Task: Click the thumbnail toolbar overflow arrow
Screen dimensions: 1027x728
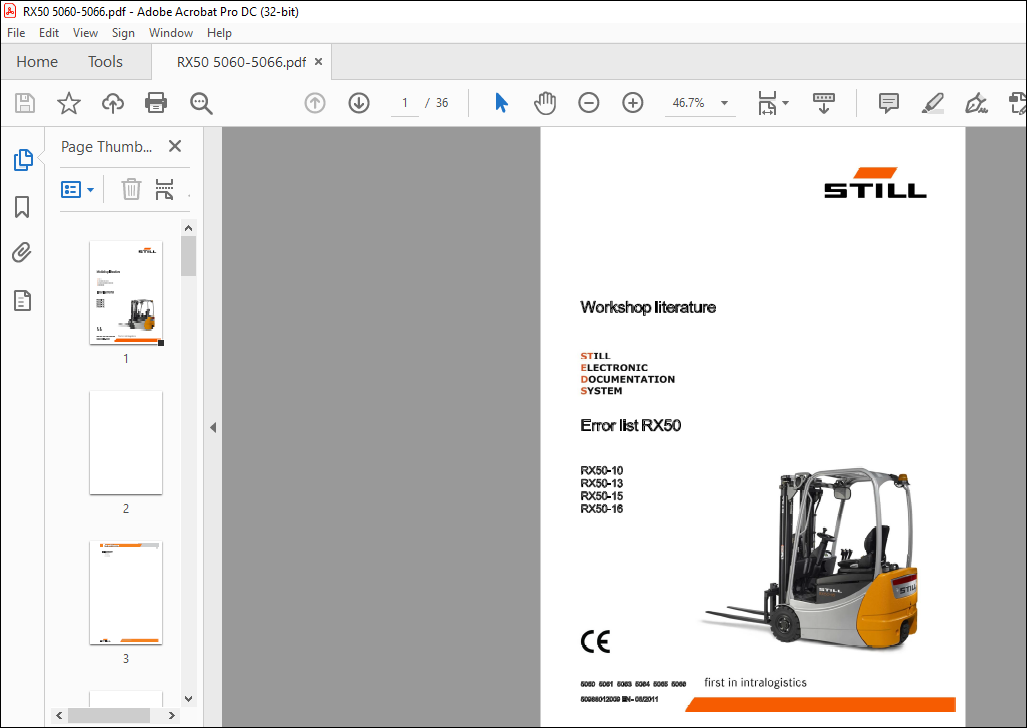Action: click(189, 195)
